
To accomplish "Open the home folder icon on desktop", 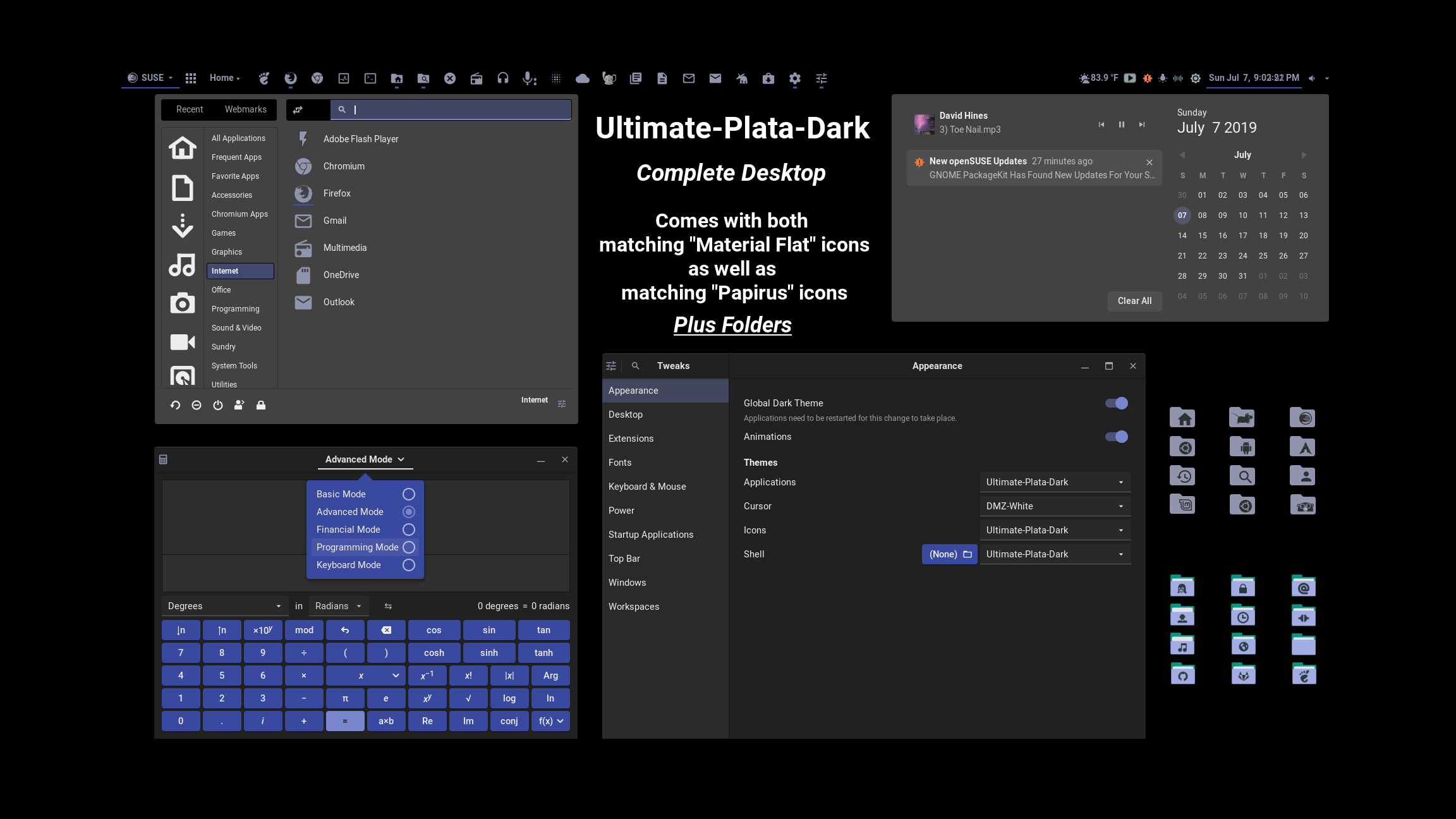I will (1182, 418).
